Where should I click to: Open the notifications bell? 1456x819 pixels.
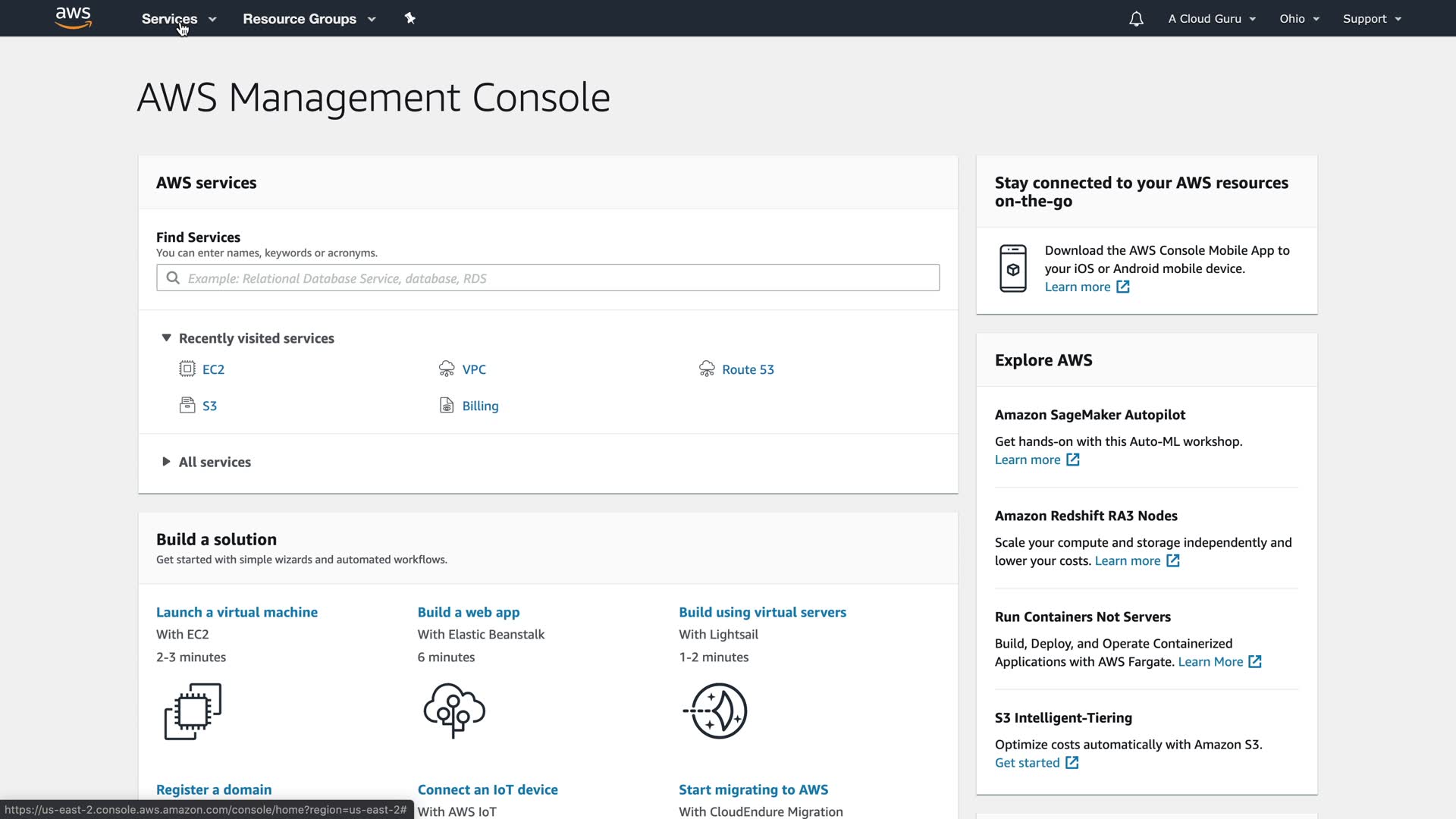[1135, 19]
